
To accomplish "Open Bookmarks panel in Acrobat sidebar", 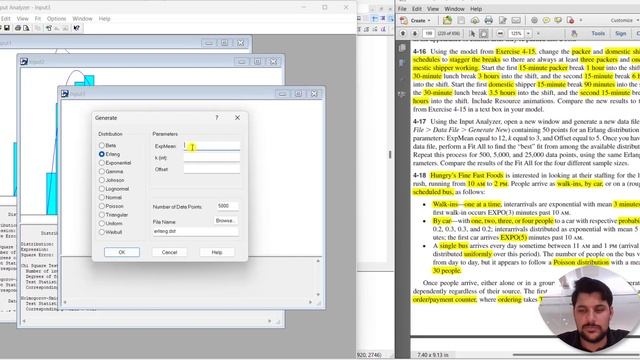I will click(x=402, y=63).
